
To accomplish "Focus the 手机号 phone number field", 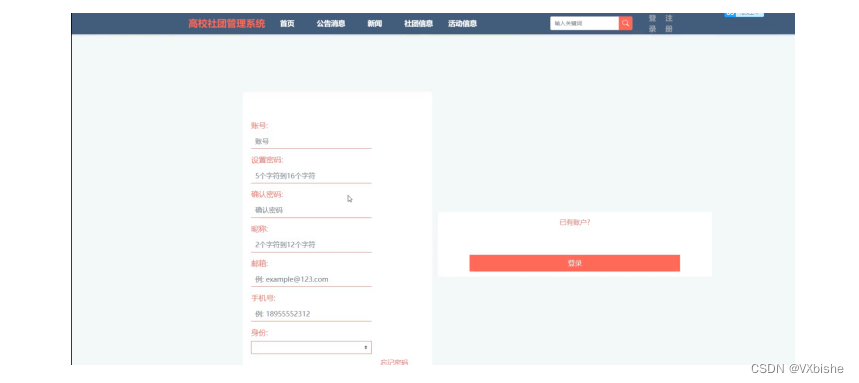I will tap(311, 314).
